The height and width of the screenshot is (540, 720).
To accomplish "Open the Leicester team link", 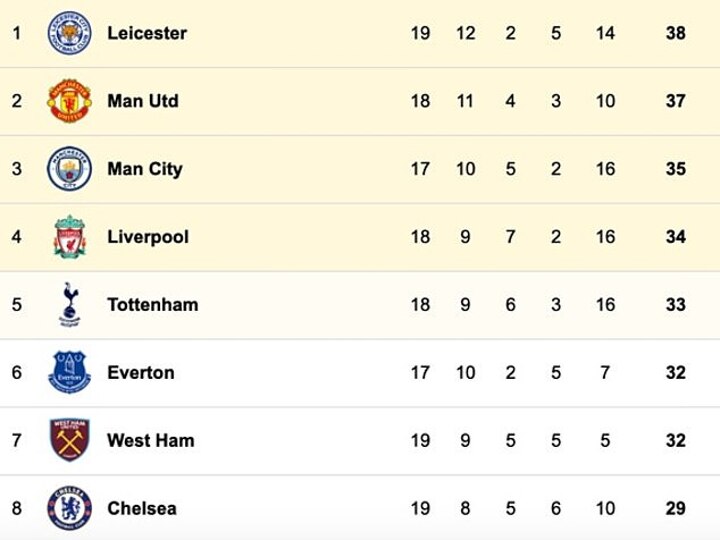I will 147,33.
